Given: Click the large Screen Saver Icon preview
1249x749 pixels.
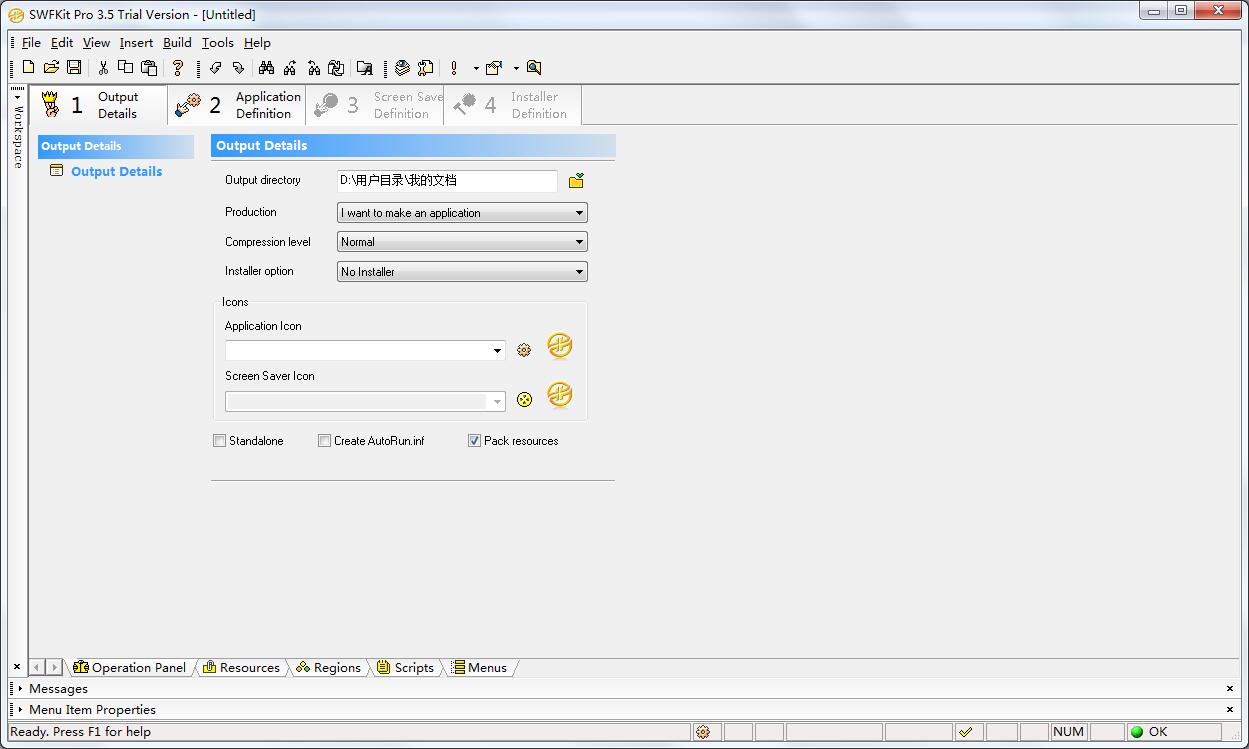Looking at the screenshot, I should click(x=560, y=394).
